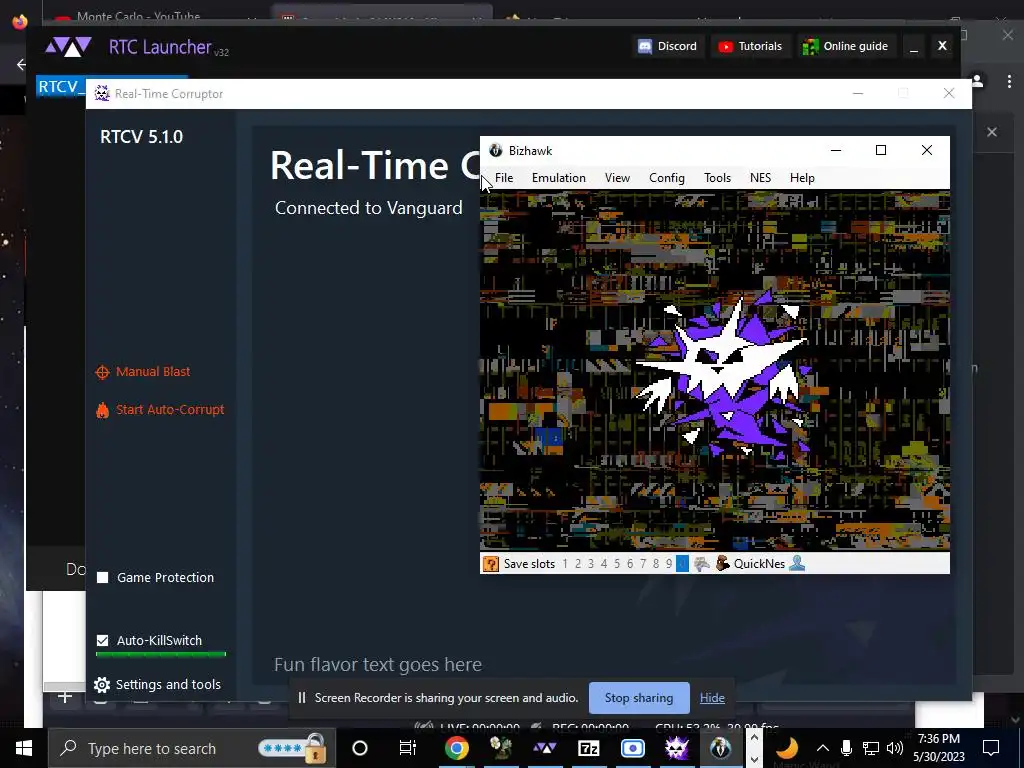Click the Stop sharing button
The height and width of the screenshot is (768, 1024).
(639, 698)
